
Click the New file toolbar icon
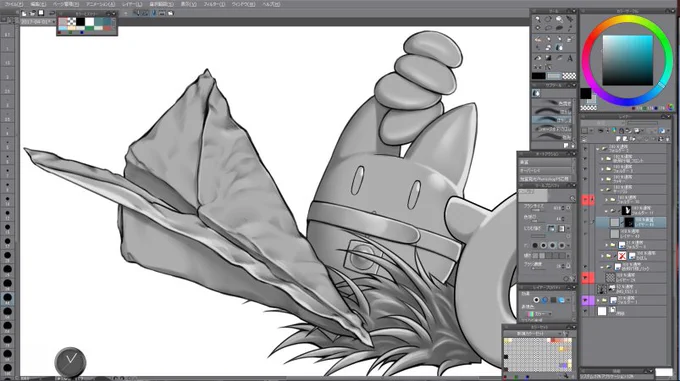point(24,13)
